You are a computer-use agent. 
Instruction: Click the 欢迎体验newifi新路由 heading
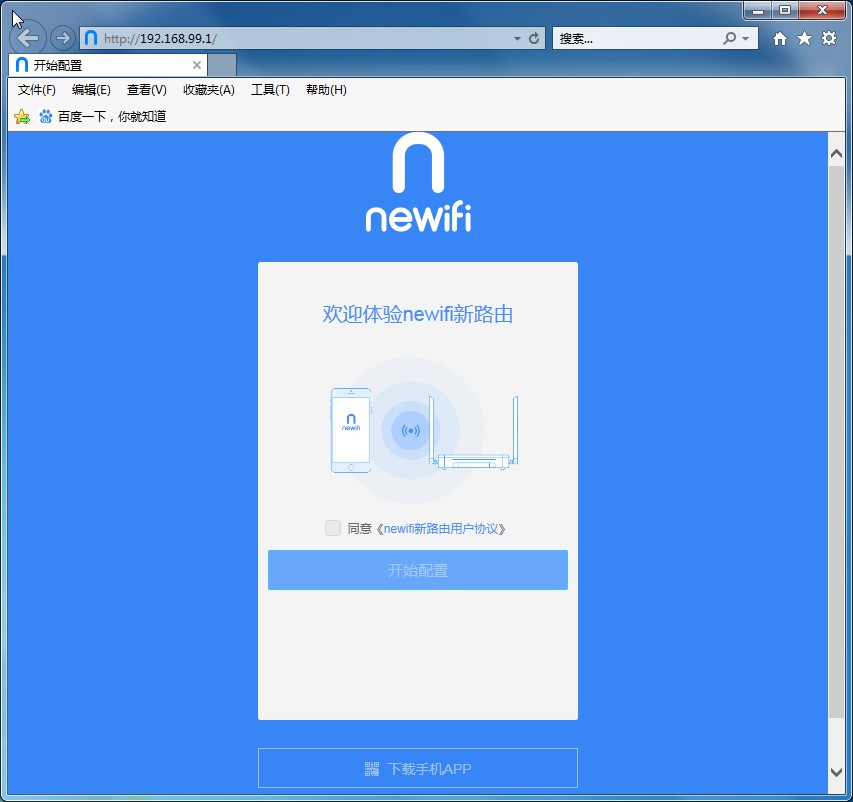pos(418,314)
